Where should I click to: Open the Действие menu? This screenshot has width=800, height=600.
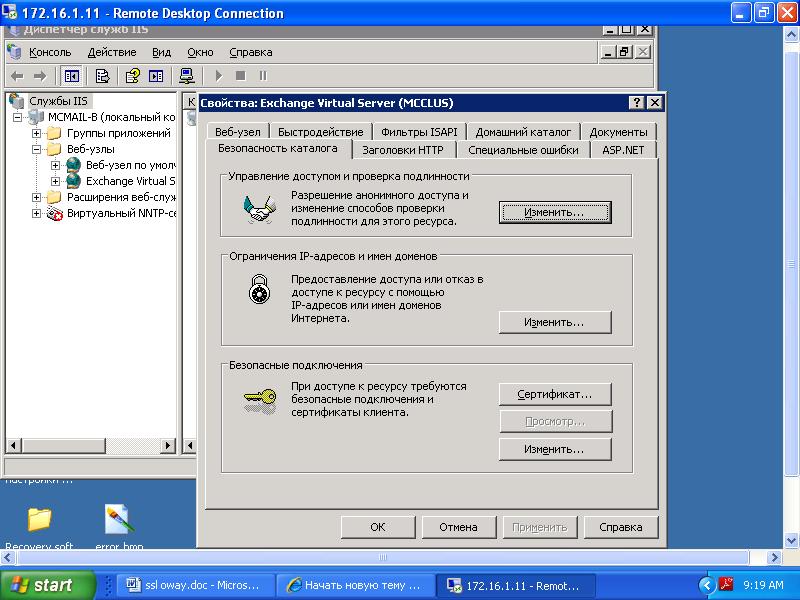click(x=112, y=52)
